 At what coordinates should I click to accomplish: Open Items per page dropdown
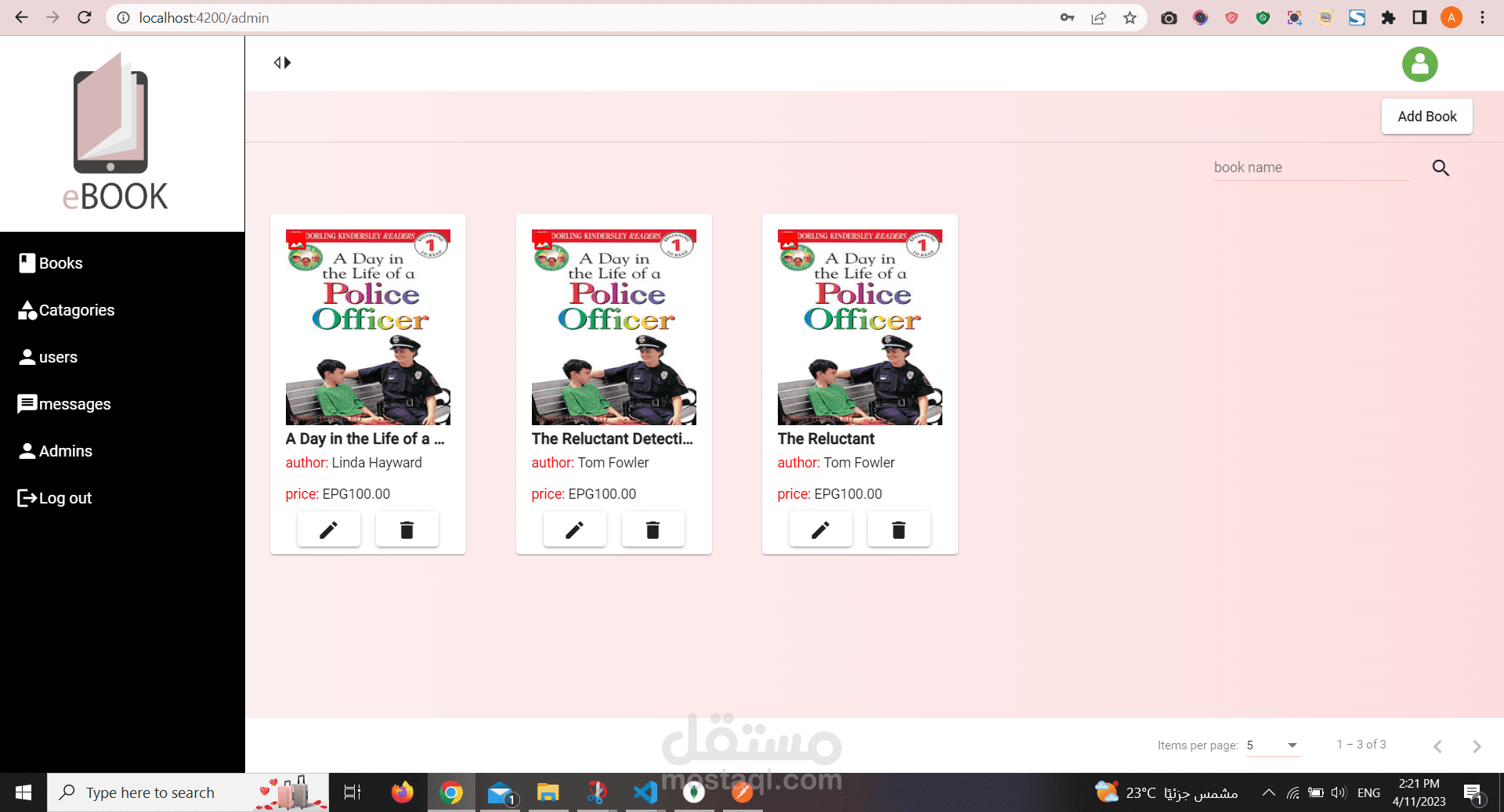click(1273, 745)
